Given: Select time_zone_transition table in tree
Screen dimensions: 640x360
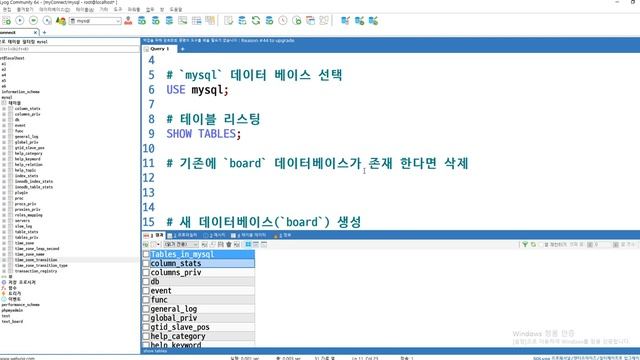Looking at the screenshot, I should pyautogui.click(x=36, y=260).
